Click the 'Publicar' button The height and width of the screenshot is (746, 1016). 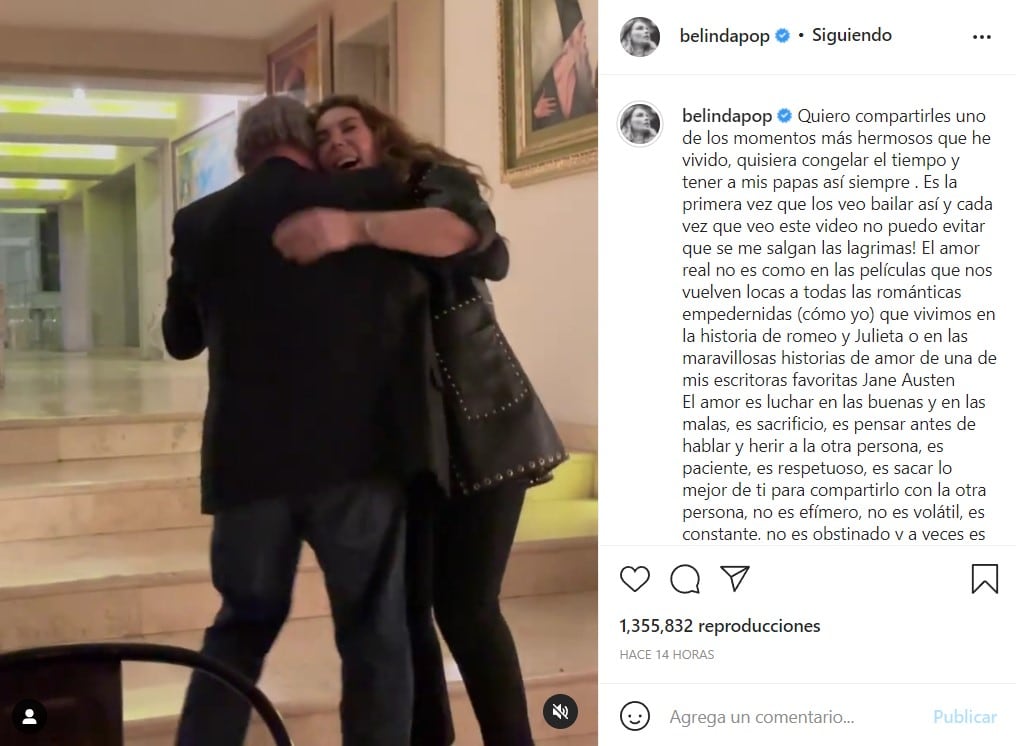[x=964, y=716]
